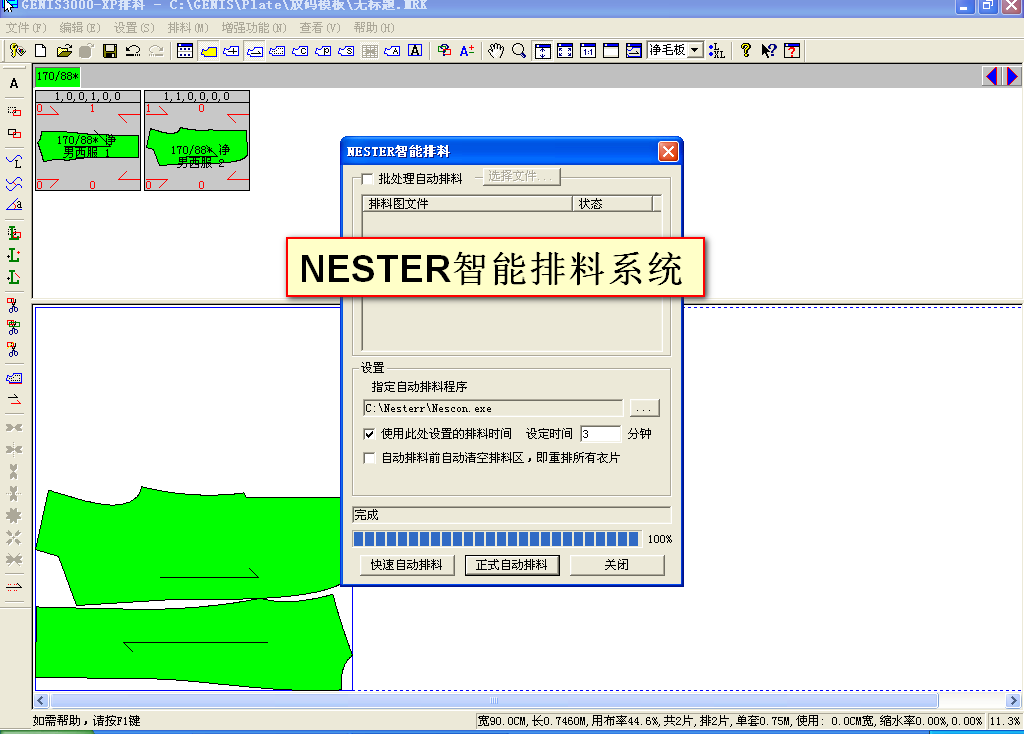1024x734 pixels.
Task: Click the blue left arrow at top right
Action: tap(992, 76)
